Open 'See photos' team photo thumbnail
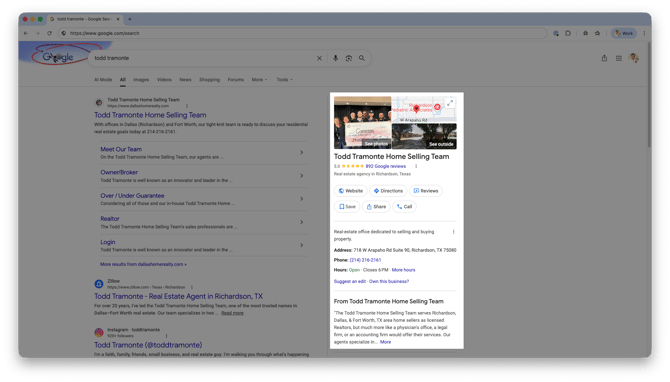This screenshot has height=382, width=670. point(362,123)
